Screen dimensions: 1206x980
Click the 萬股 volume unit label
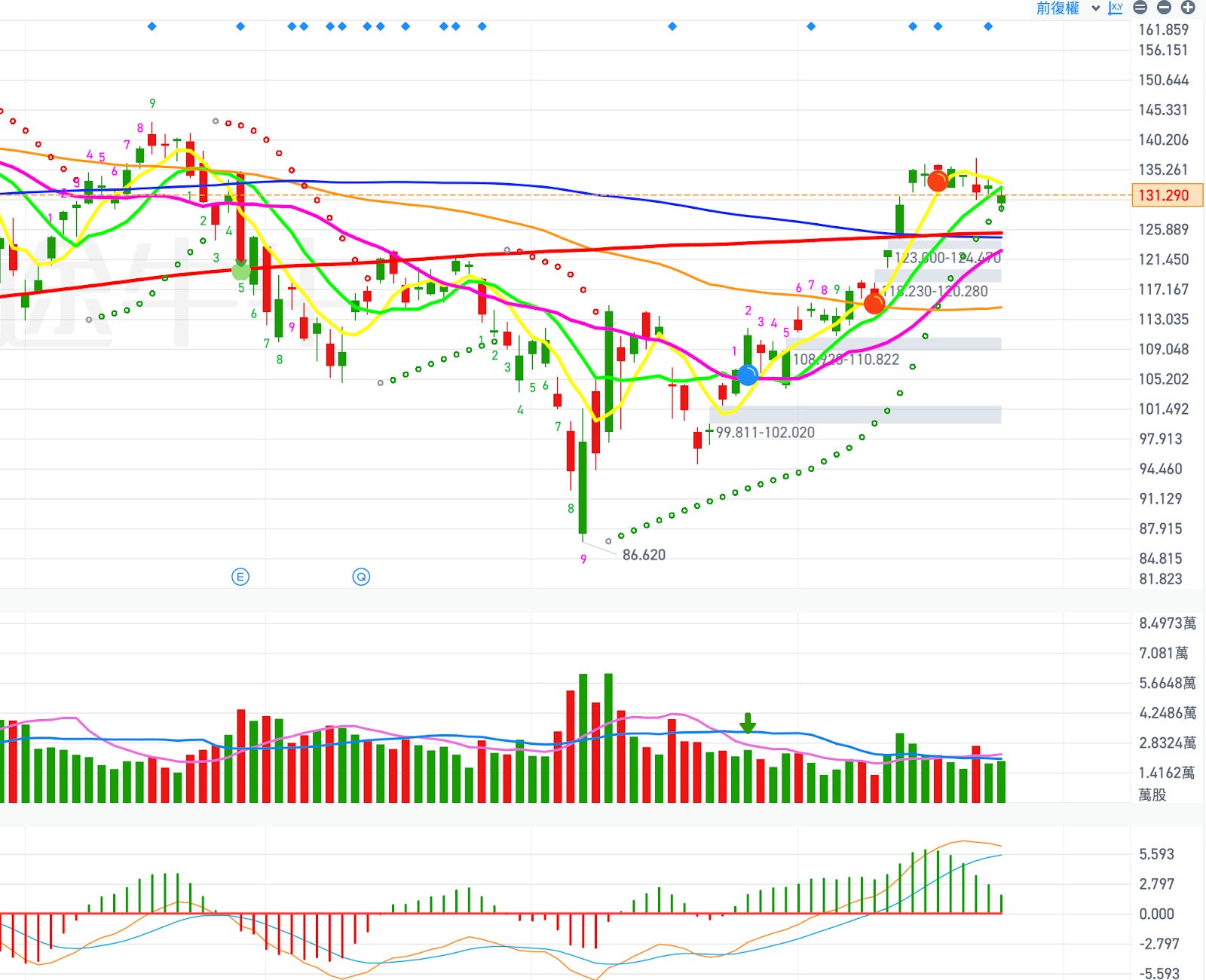[1152, 795]
